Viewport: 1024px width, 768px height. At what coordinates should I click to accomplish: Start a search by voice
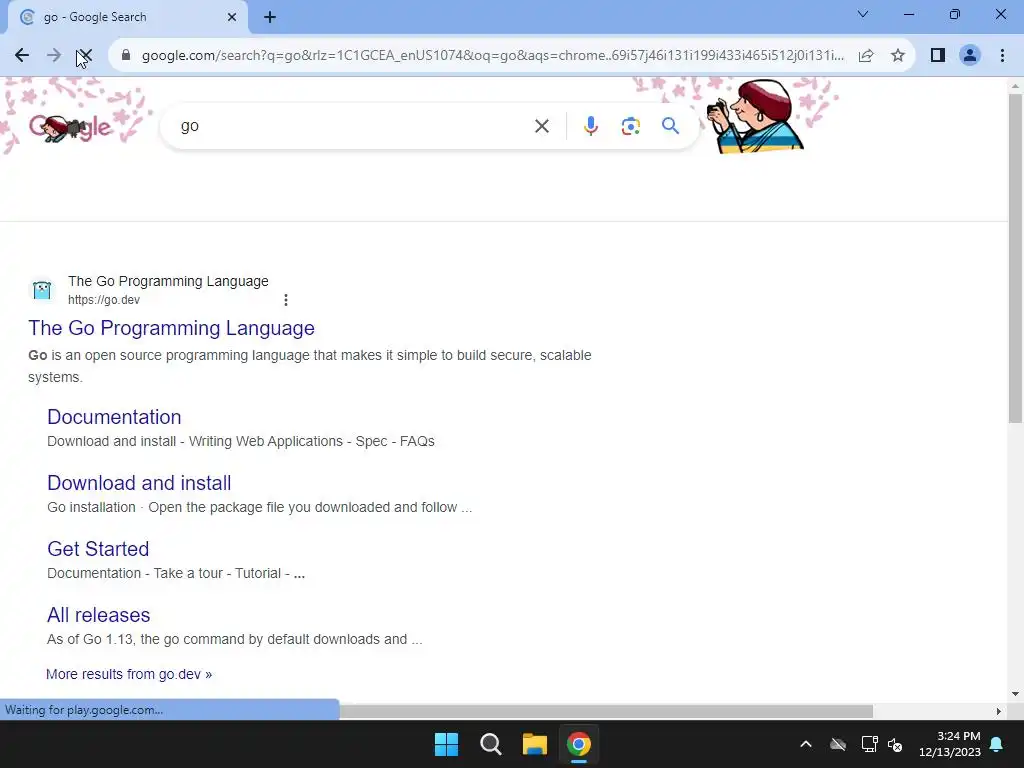point(590,126)
